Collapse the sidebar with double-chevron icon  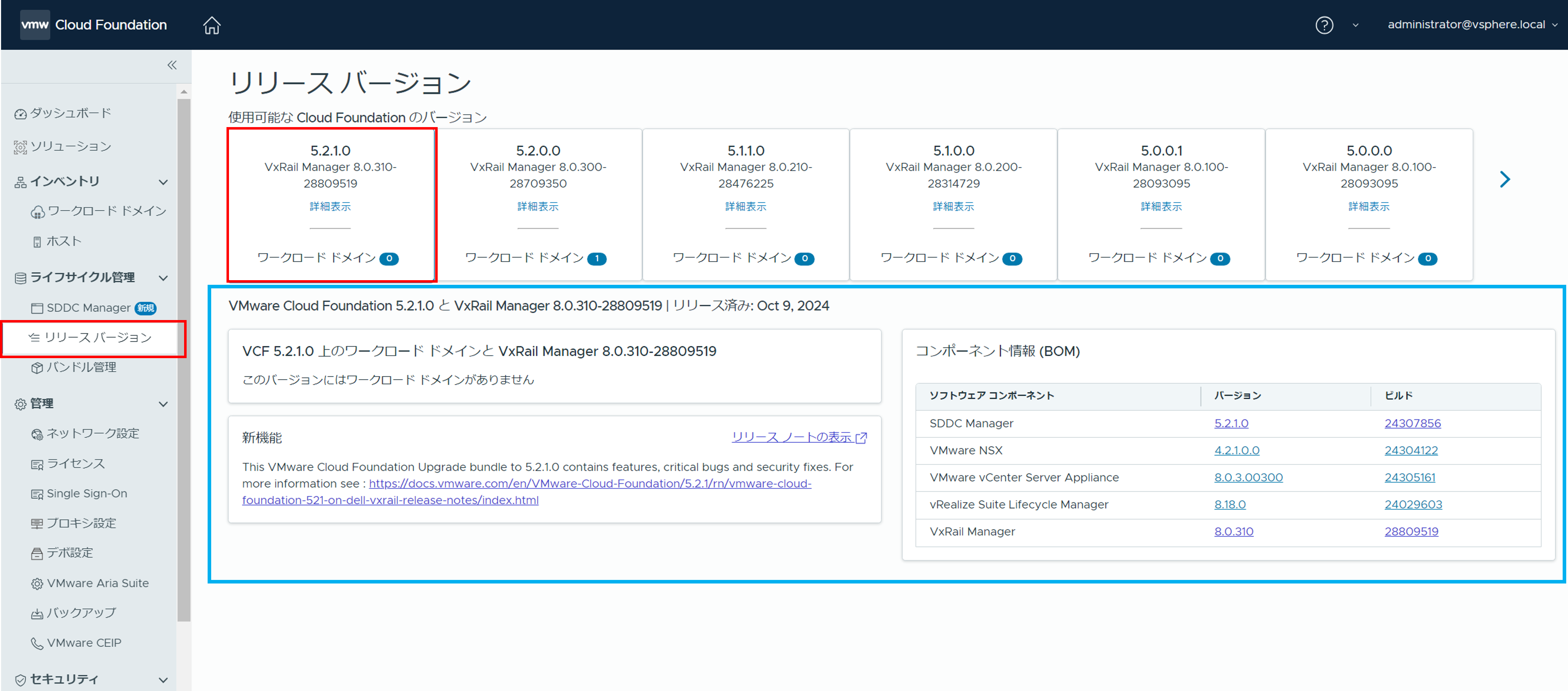click(x=172, y=65)
